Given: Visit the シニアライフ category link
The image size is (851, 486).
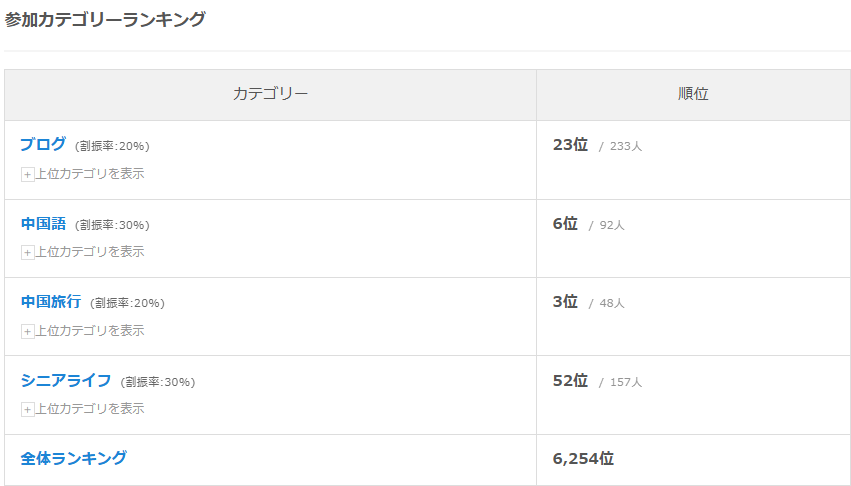Looking at the screenshot, I should [66, 381].
